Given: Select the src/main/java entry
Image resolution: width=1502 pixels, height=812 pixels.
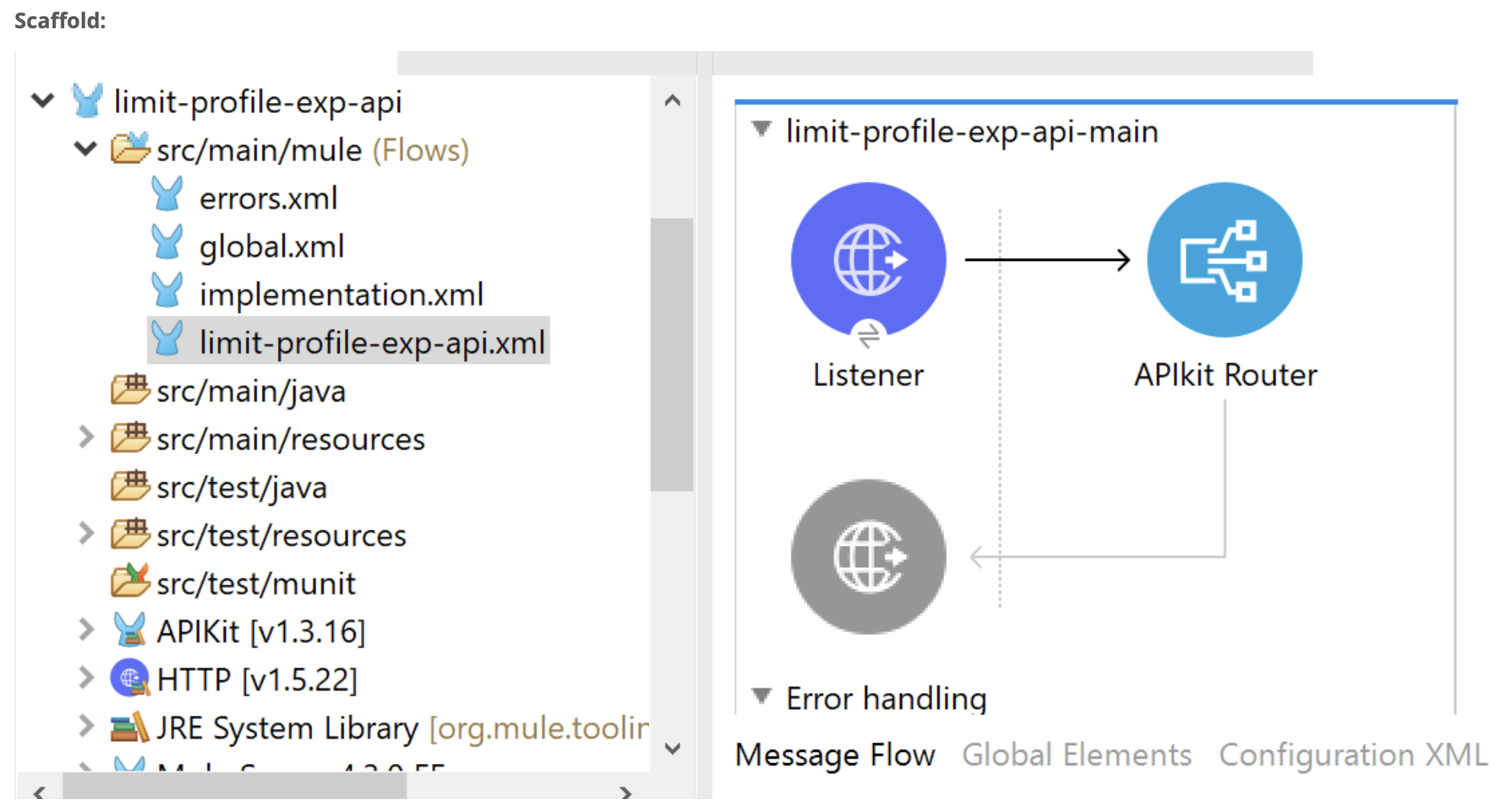Looking at the screenshot, I should pos(251,391).
